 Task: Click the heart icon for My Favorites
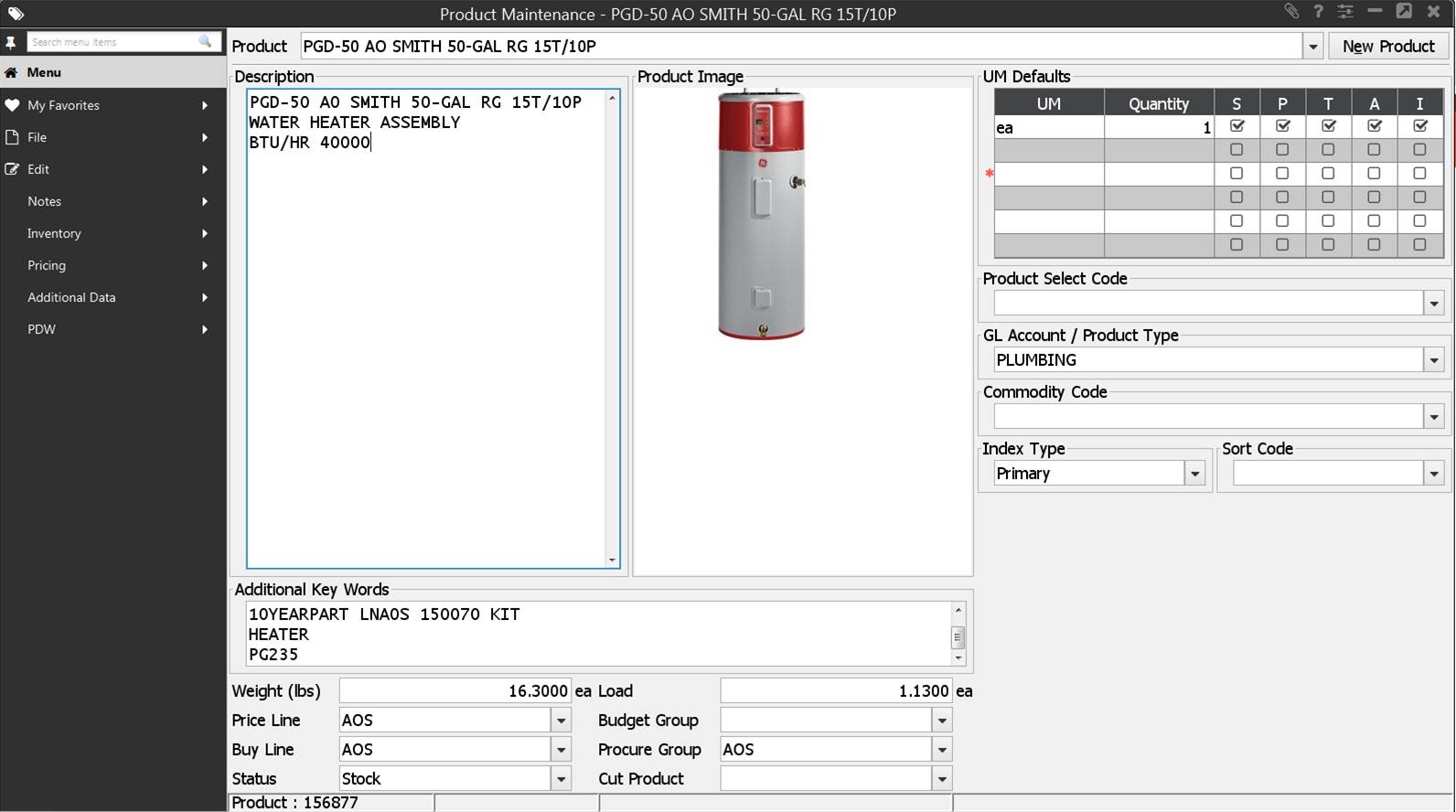[x=12, y=105]
